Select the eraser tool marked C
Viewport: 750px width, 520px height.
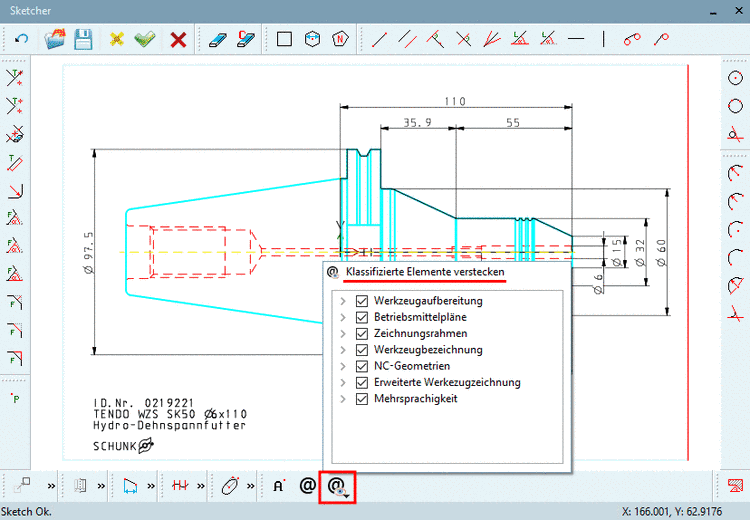(246, 39)
